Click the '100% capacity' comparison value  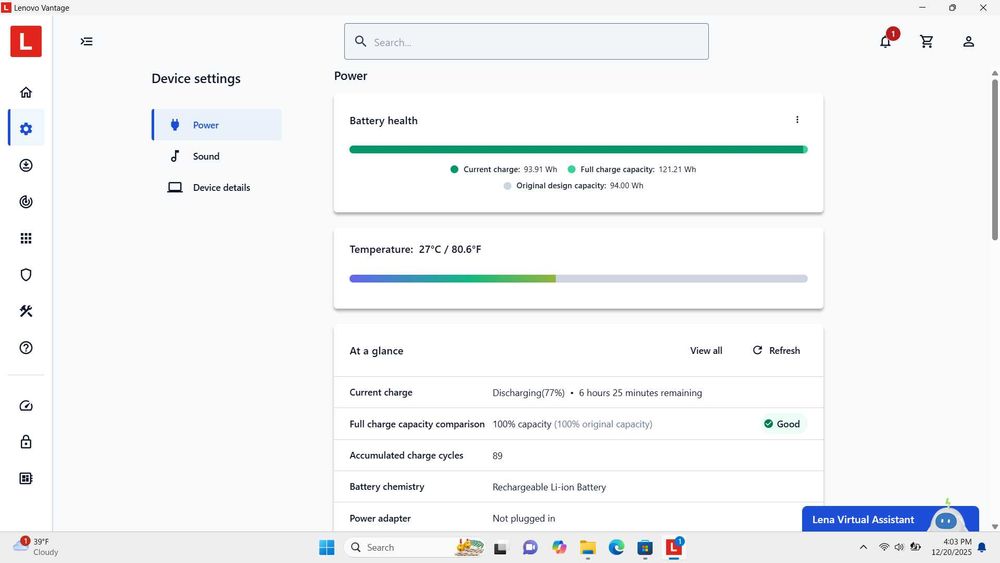pyautogui.click(x=522, y=424)
